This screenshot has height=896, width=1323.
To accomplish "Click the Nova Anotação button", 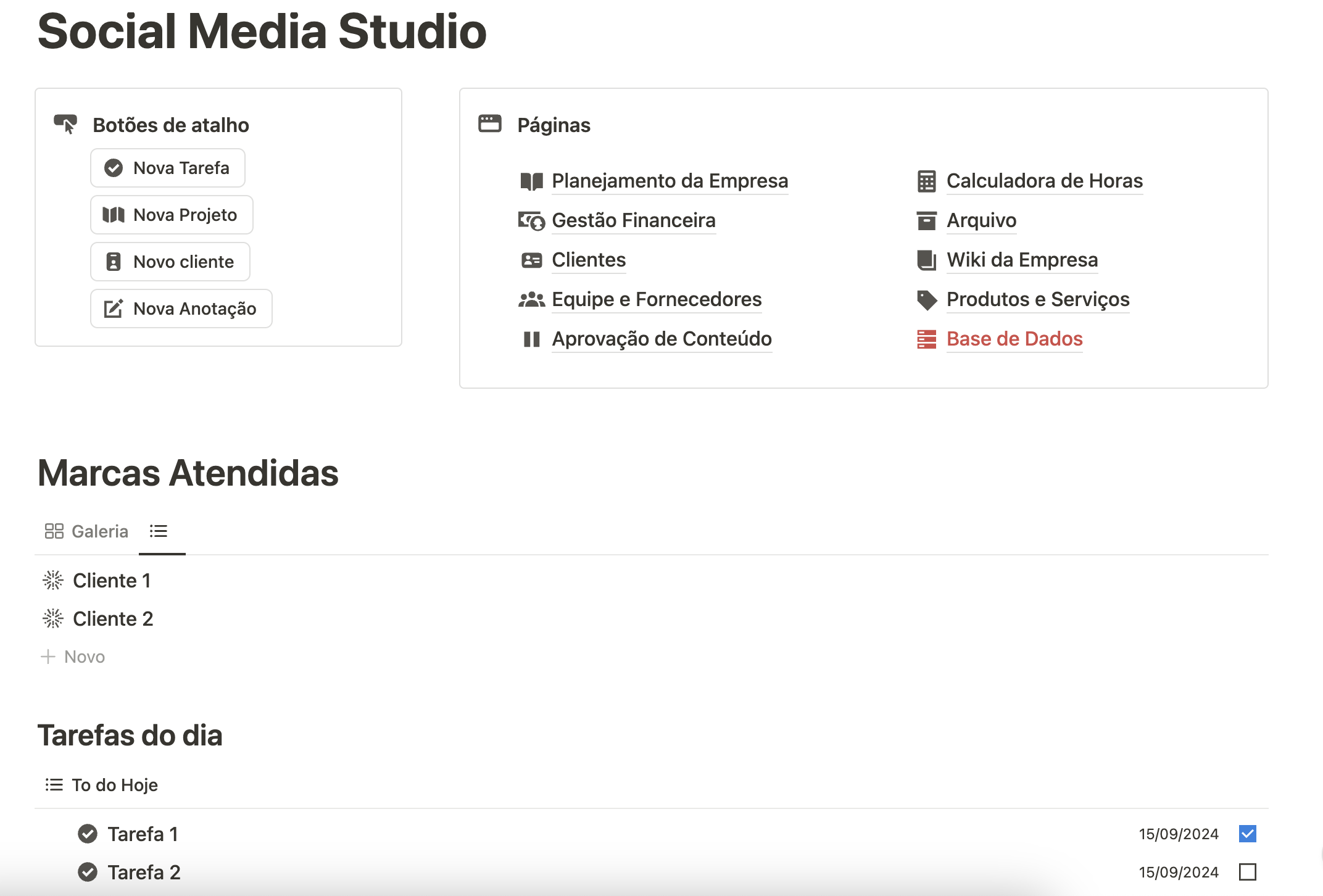I will 181,309.
